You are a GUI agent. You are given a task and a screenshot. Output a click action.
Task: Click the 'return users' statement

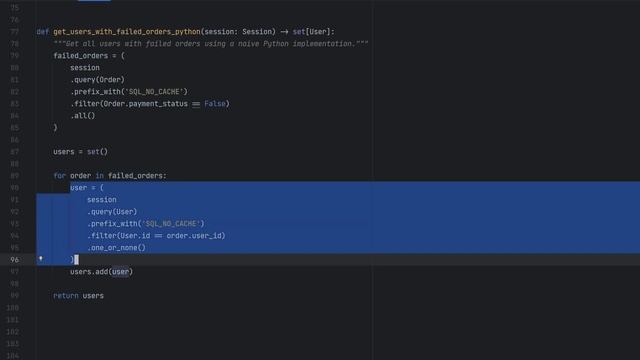click(78, 296)
